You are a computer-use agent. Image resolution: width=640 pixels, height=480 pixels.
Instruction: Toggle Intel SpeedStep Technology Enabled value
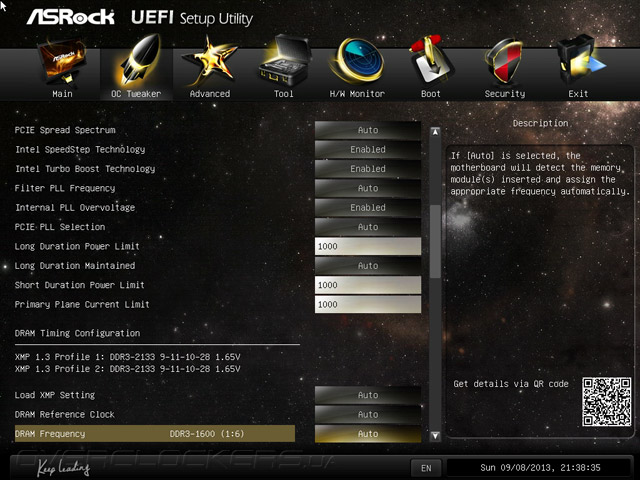(368, 149)
